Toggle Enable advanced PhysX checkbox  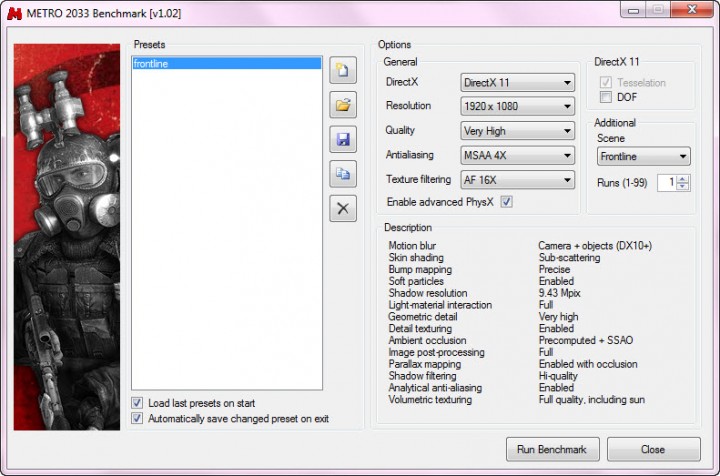pos(506,202)
